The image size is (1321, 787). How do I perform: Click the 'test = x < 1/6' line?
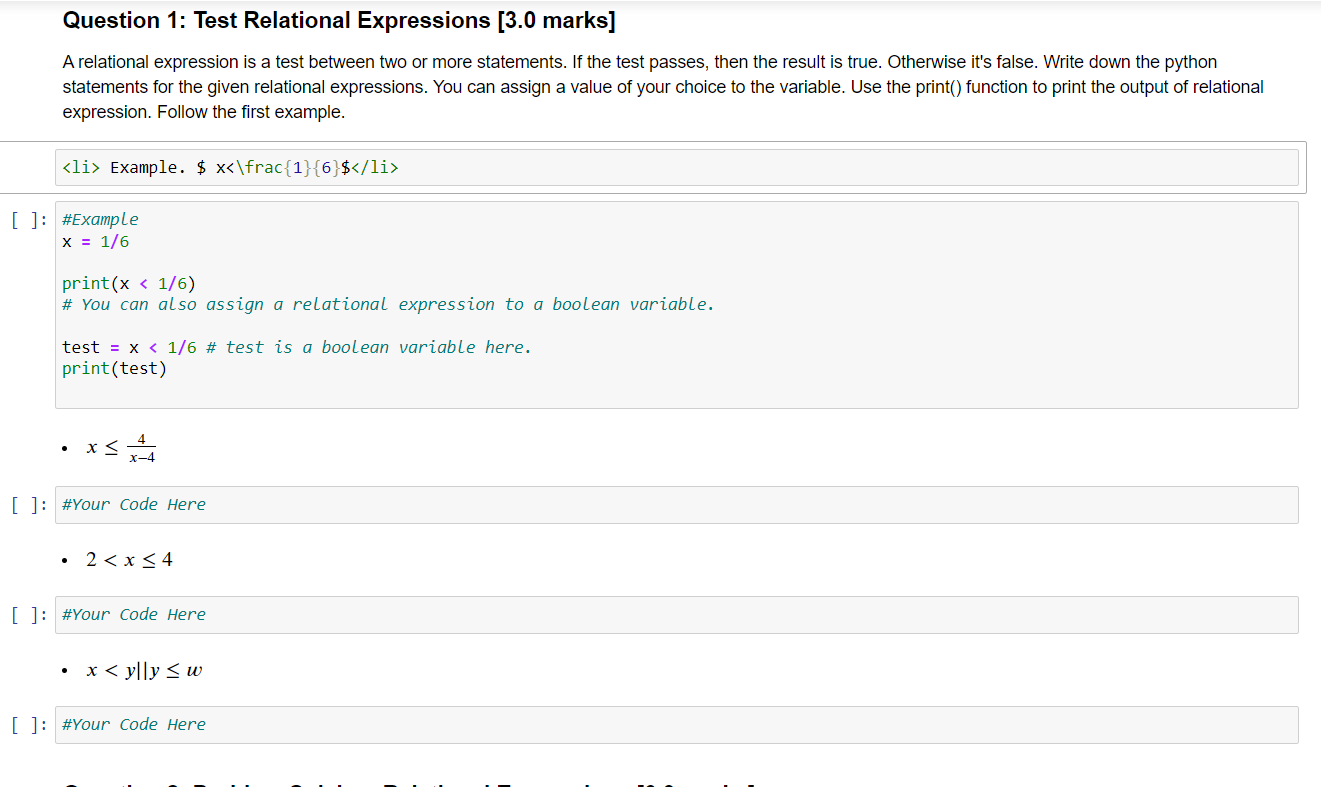click(x=130, y=346)
